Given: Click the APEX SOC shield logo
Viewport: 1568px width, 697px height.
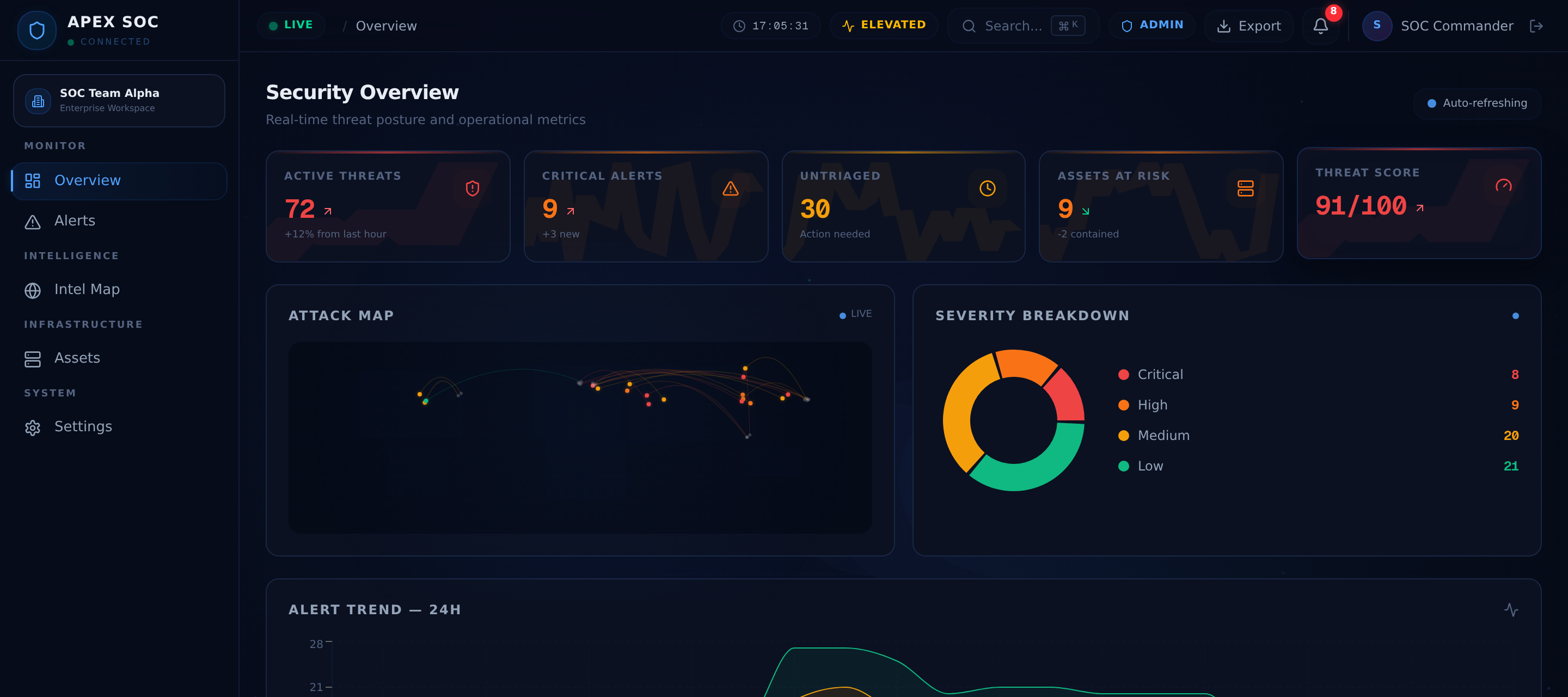Looking at the screenshot, I should 37,30.
